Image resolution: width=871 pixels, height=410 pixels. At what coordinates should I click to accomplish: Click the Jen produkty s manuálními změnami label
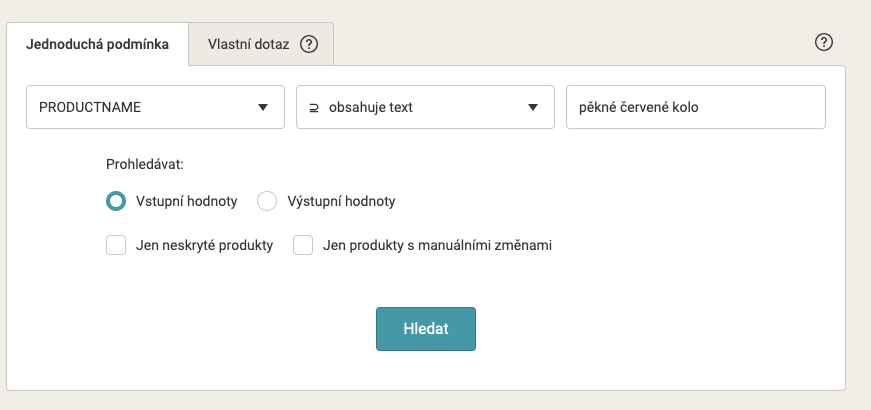(438, 245)
